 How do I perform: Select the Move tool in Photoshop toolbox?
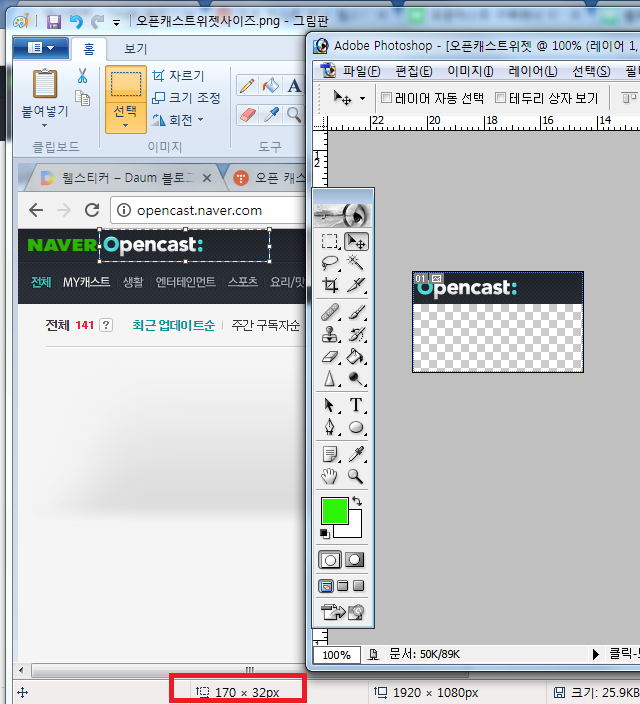coord(356,241)
